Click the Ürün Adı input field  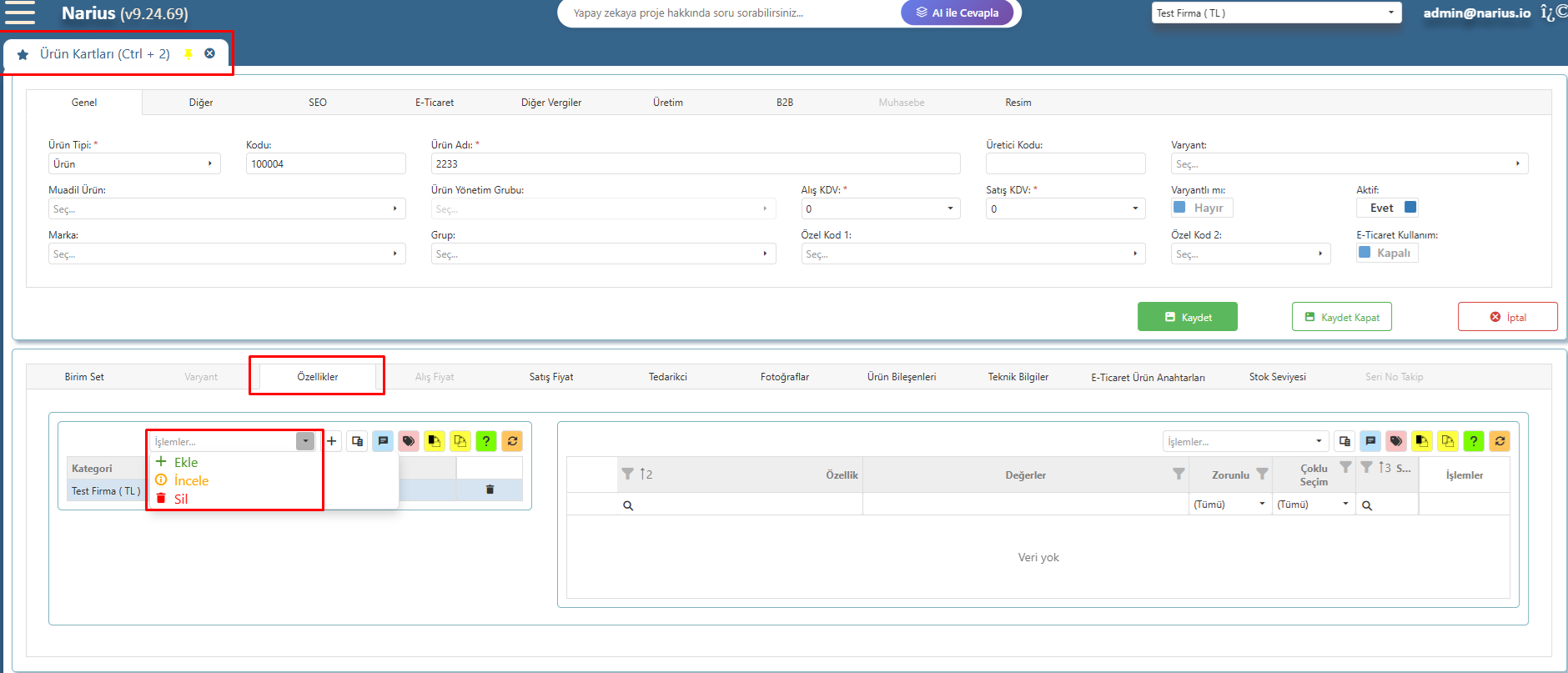[696, 163]
